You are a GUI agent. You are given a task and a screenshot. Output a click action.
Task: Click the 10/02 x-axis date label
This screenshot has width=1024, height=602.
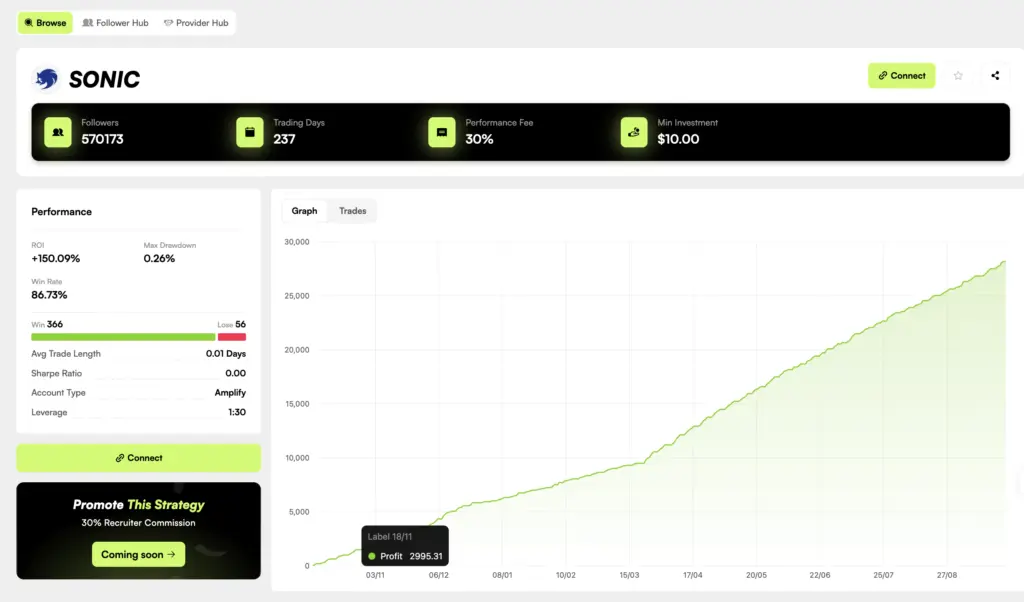pos(566,575)
